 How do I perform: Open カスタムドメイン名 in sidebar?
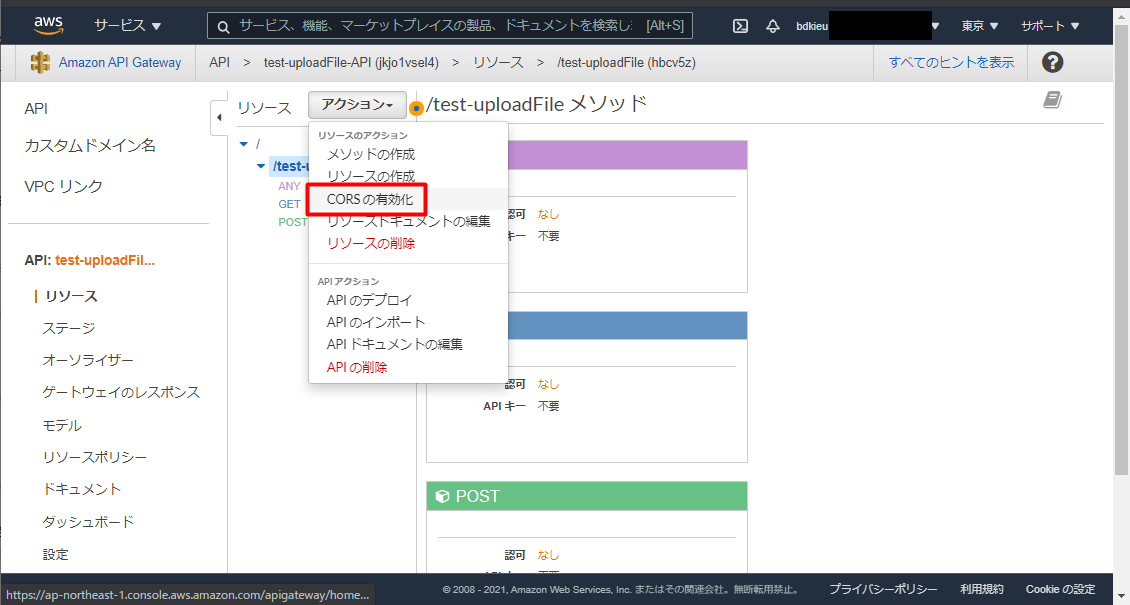coord(90,146)
